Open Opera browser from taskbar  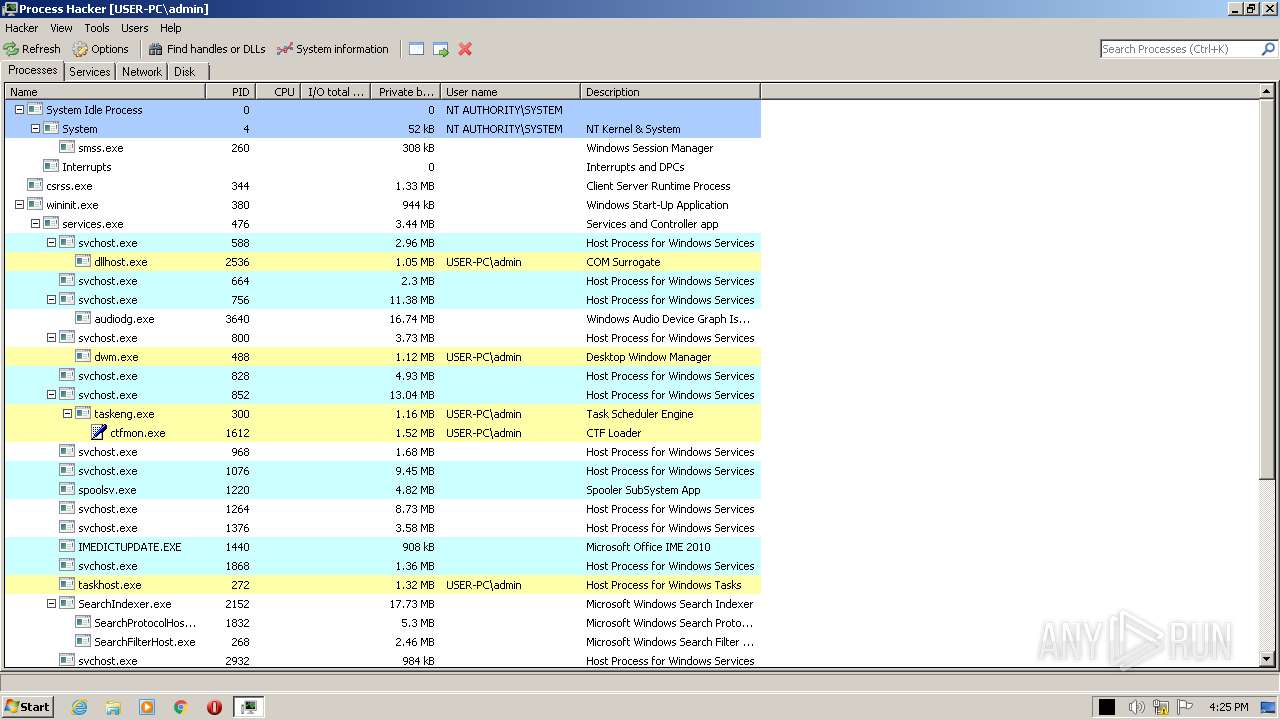[214, 707]
